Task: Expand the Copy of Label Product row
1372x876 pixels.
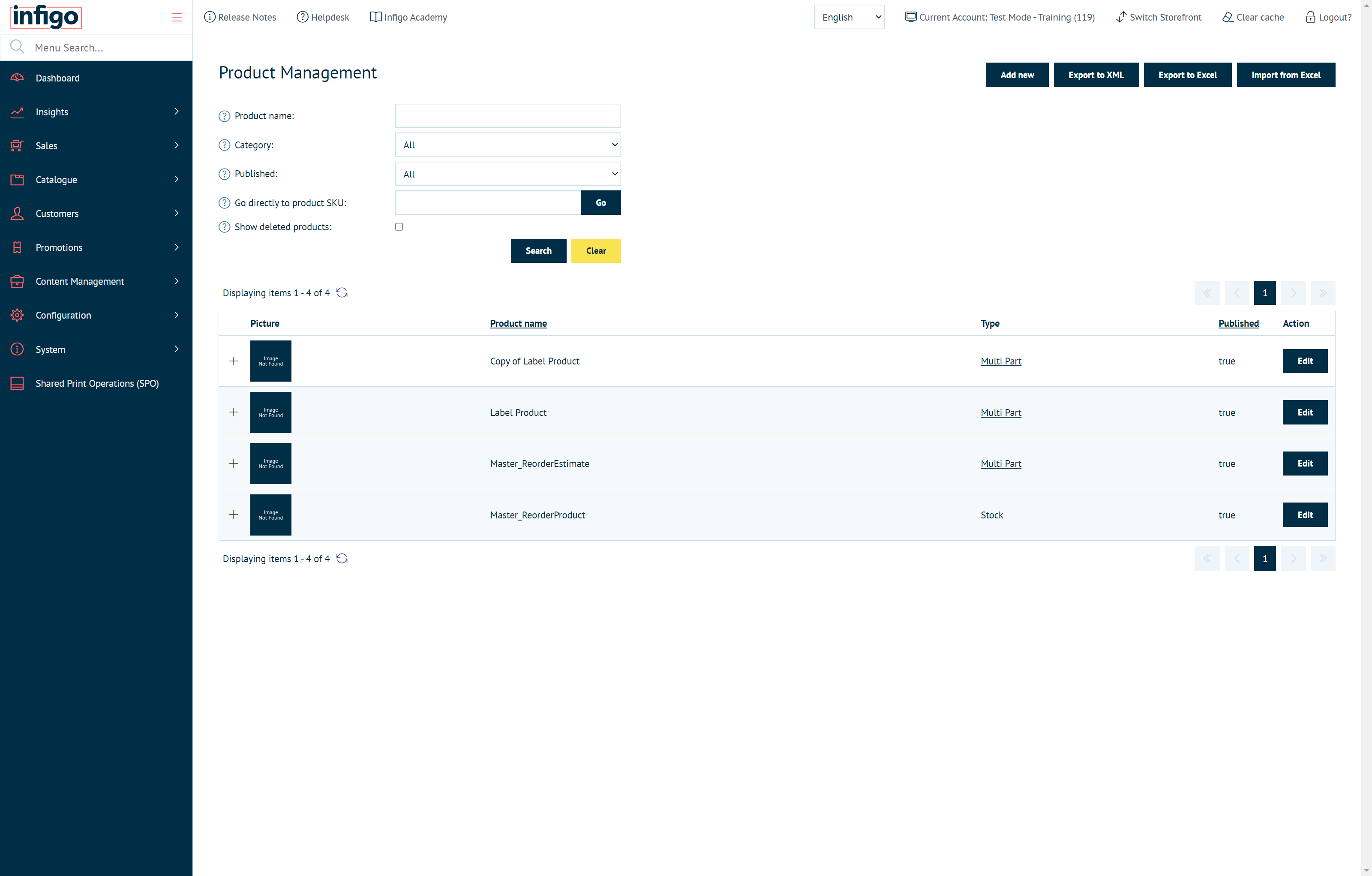Action: tap(234, 361)
